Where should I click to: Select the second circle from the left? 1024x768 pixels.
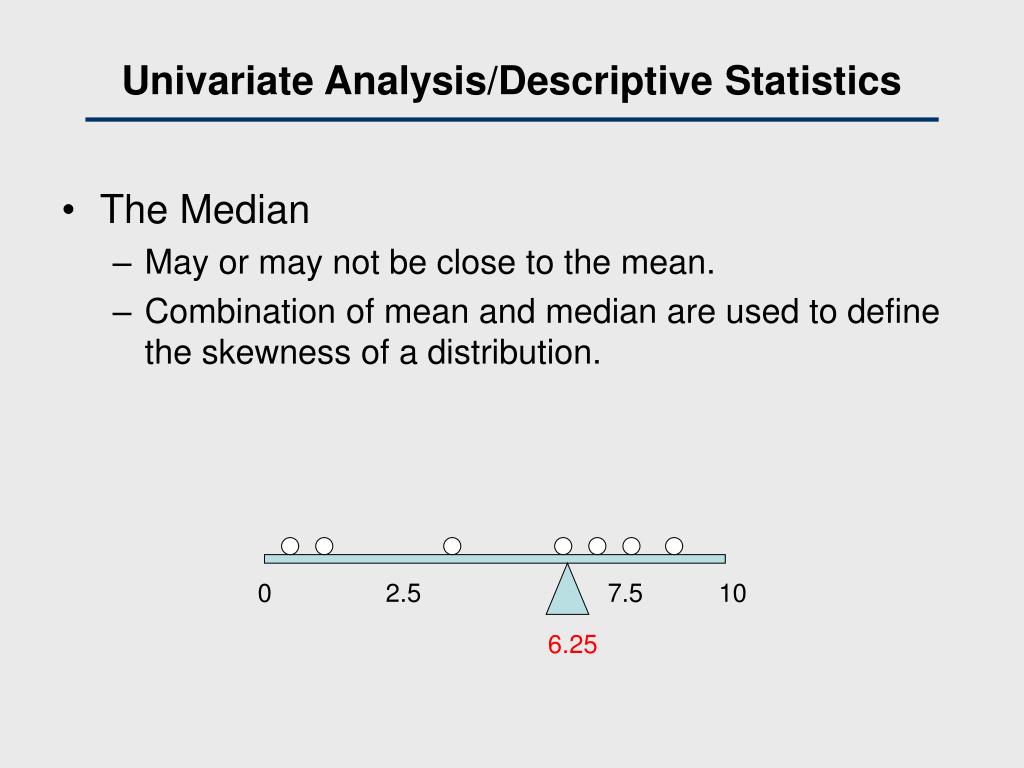(x=324, y=546)
